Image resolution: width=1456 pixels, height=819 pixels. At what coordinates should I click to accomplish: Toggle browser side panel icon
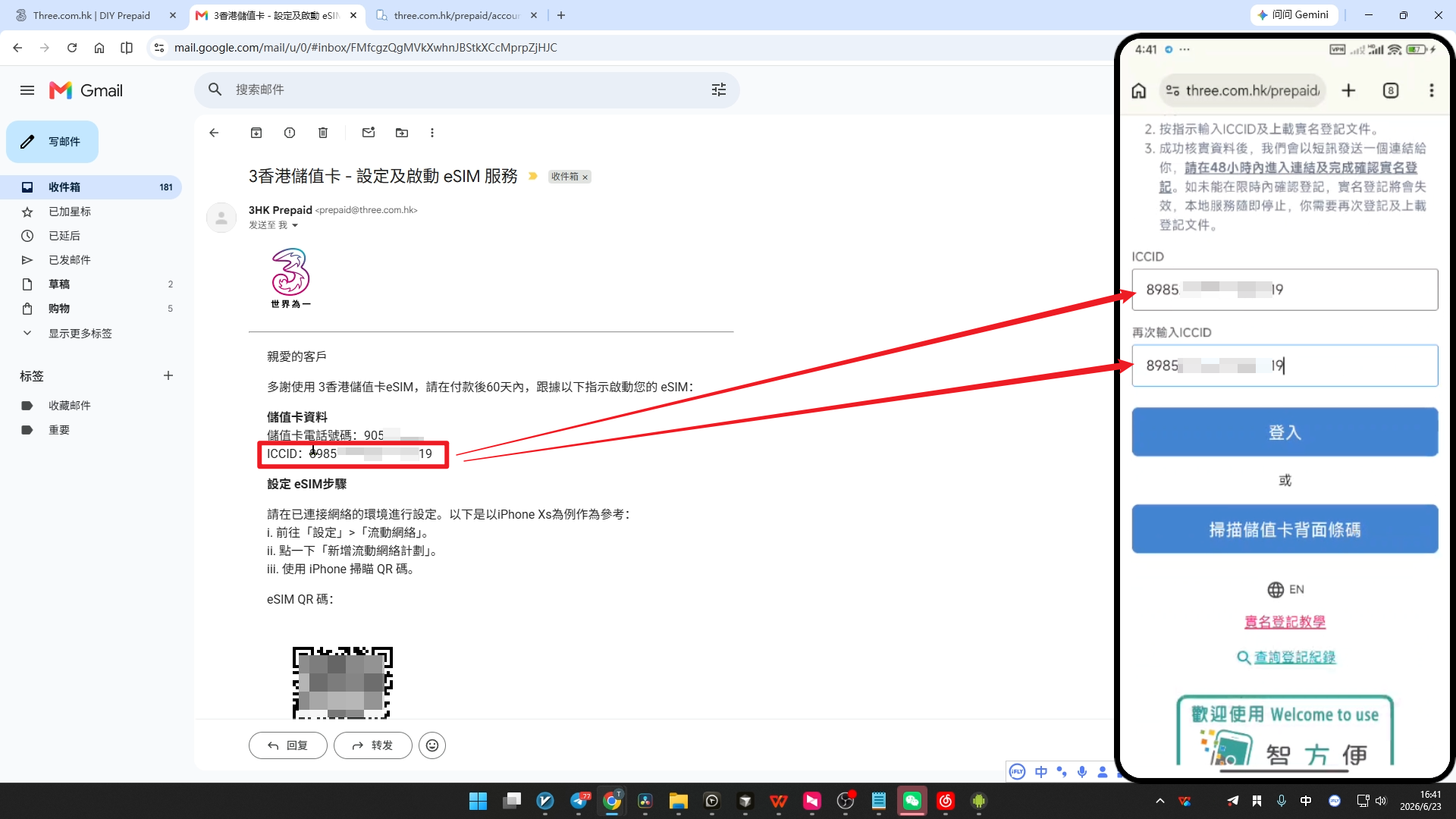pyautogui.click(x=127, y=48)
